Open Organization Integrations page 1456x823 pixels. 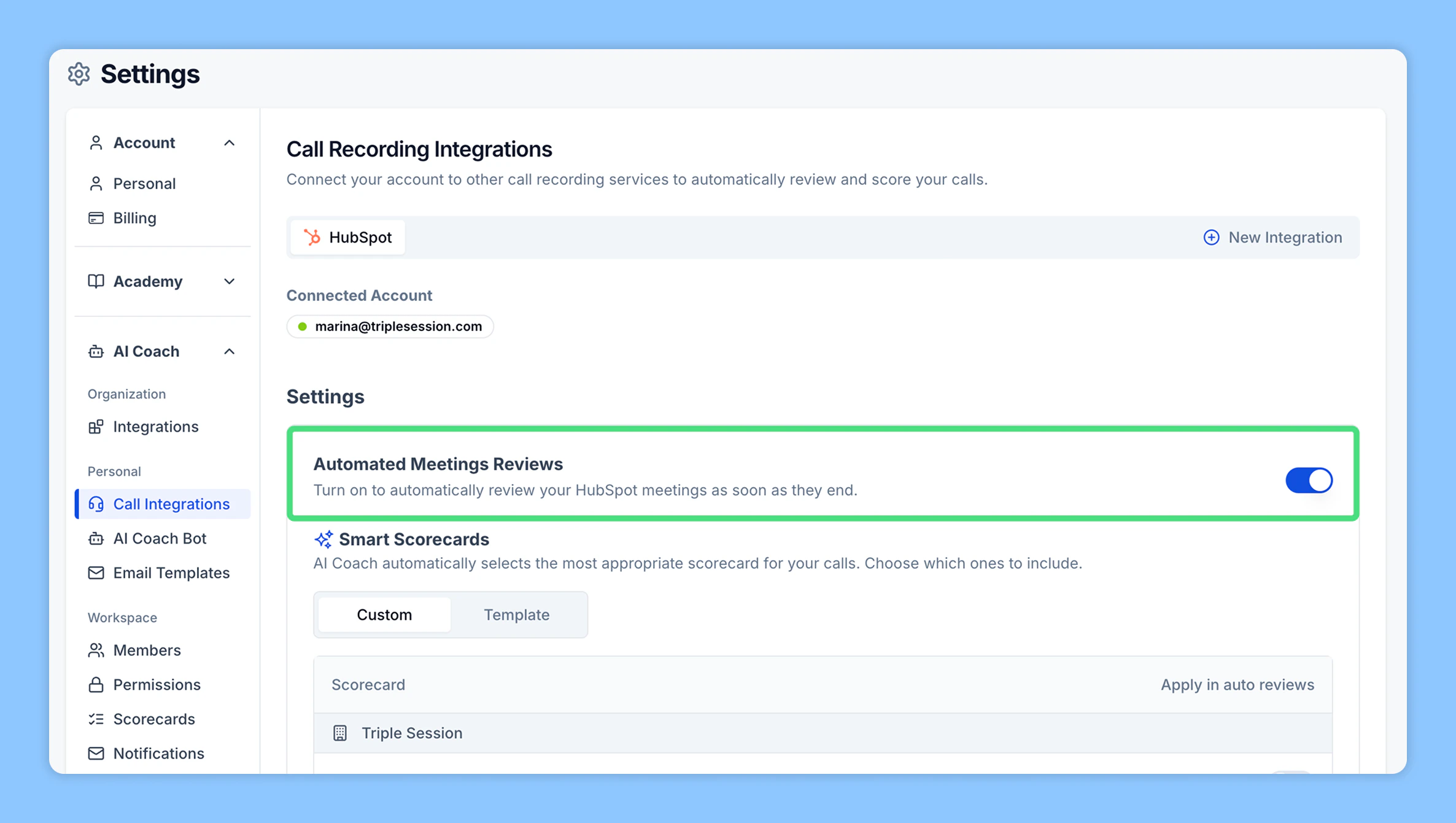tap(162, 427)
